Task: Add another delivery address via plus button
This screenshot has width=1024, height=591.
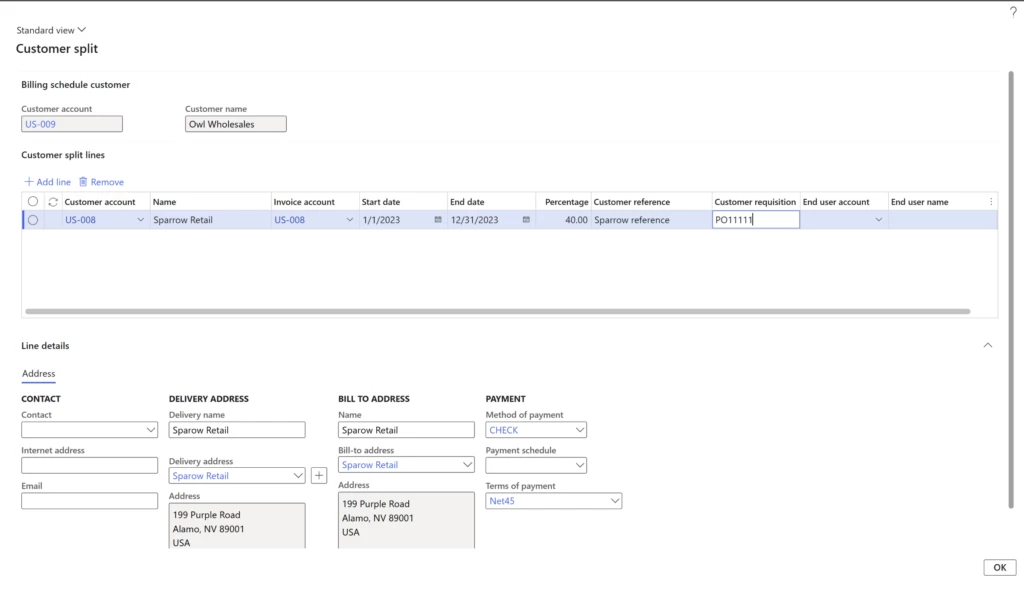Action: tap(318, 474)
